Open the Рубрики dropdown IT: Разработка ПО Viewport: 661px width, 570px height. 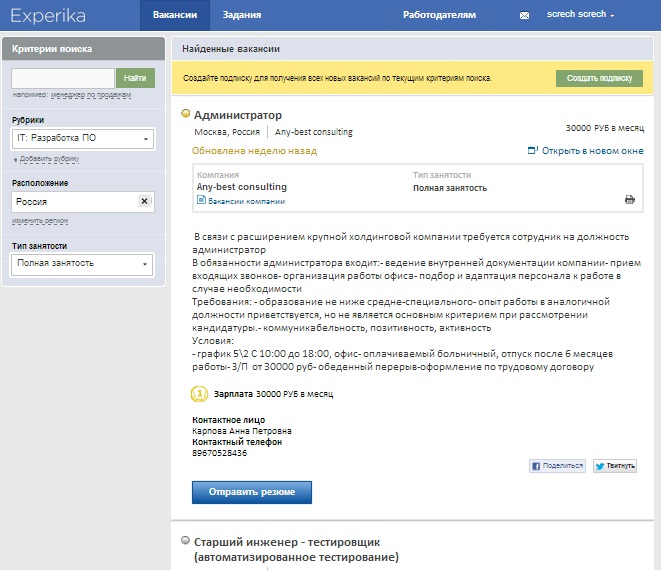(83, 138)
